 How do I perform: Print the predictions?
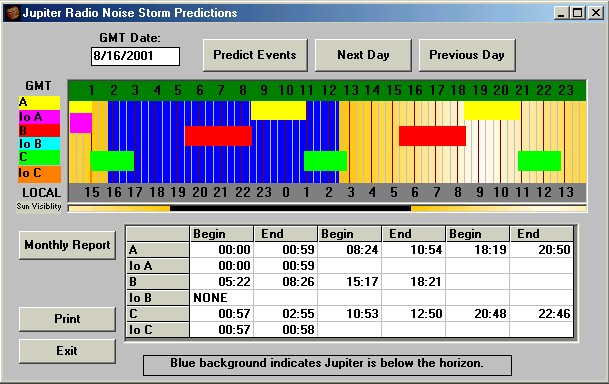[67, 319]
